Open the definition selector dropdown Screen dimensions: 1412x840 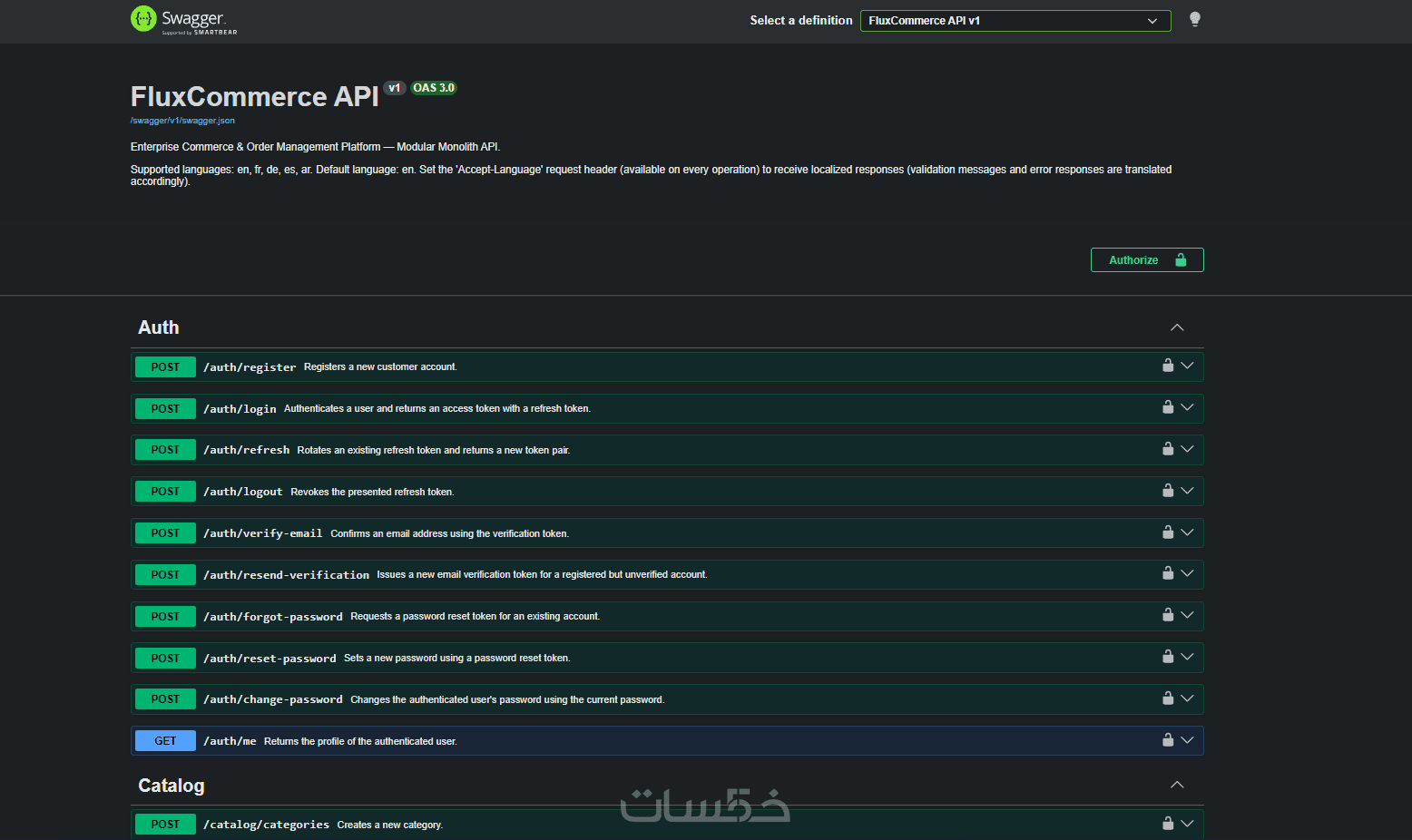coord(1015,21)
